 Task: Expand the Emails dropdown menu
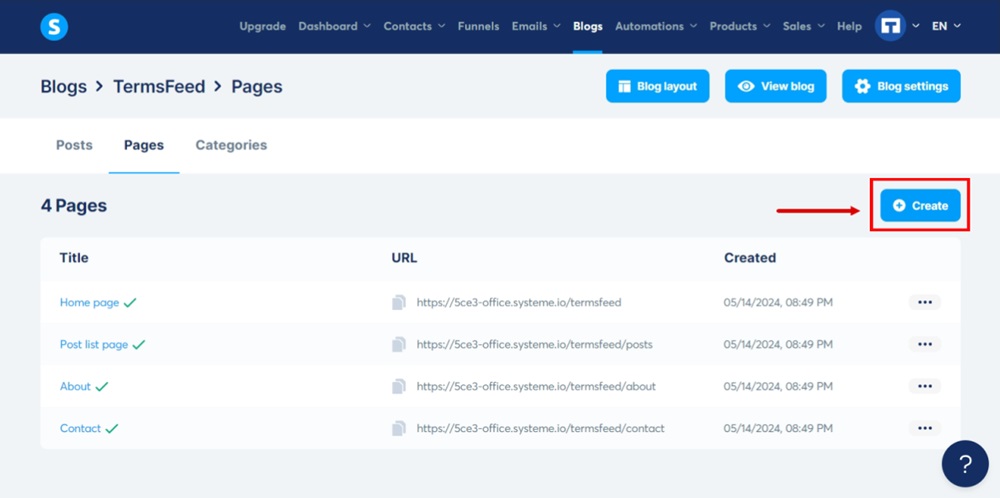pos(536,26)
